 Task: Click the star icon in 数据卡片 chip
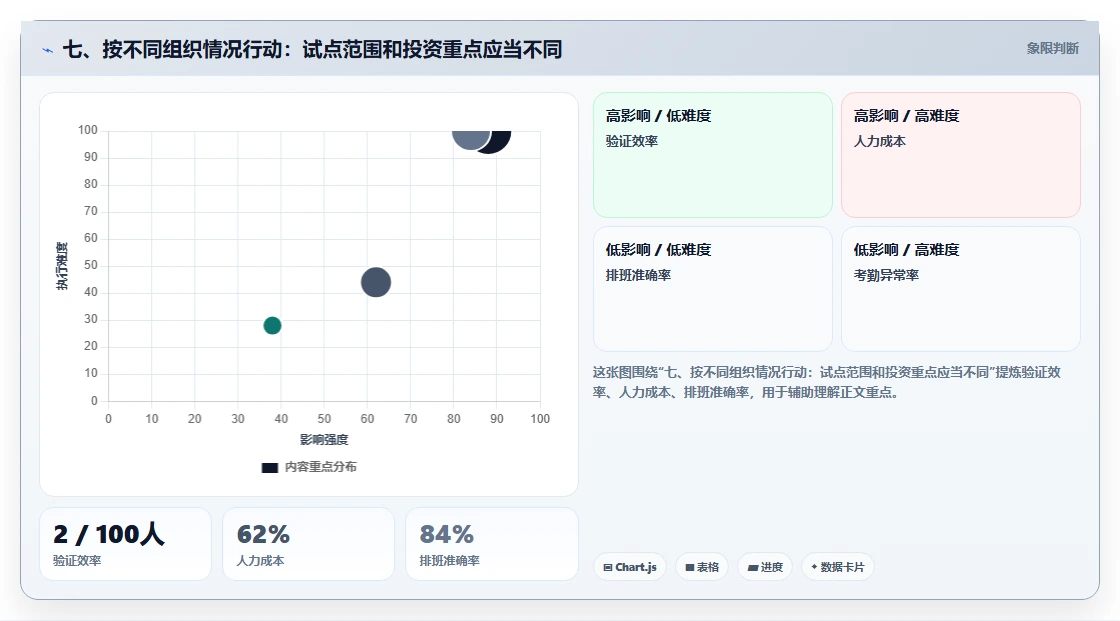pos(814,567)
